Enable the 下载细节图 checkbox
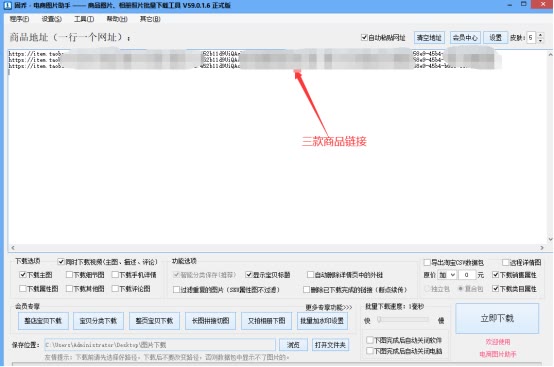 (69, 274)
